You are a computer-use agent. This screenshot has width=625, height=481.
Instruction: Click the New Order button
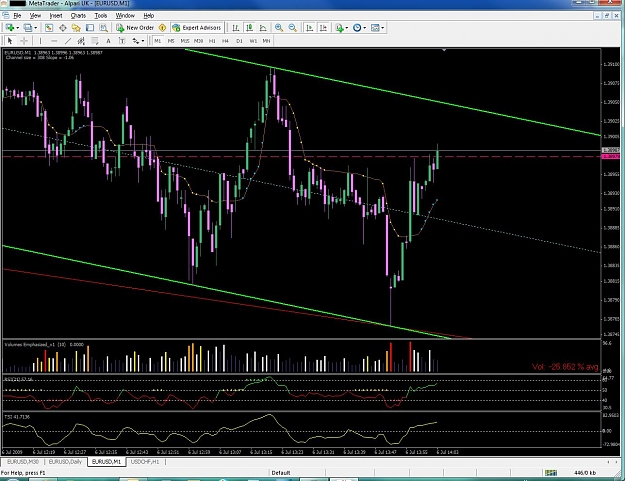click(135, 28)
